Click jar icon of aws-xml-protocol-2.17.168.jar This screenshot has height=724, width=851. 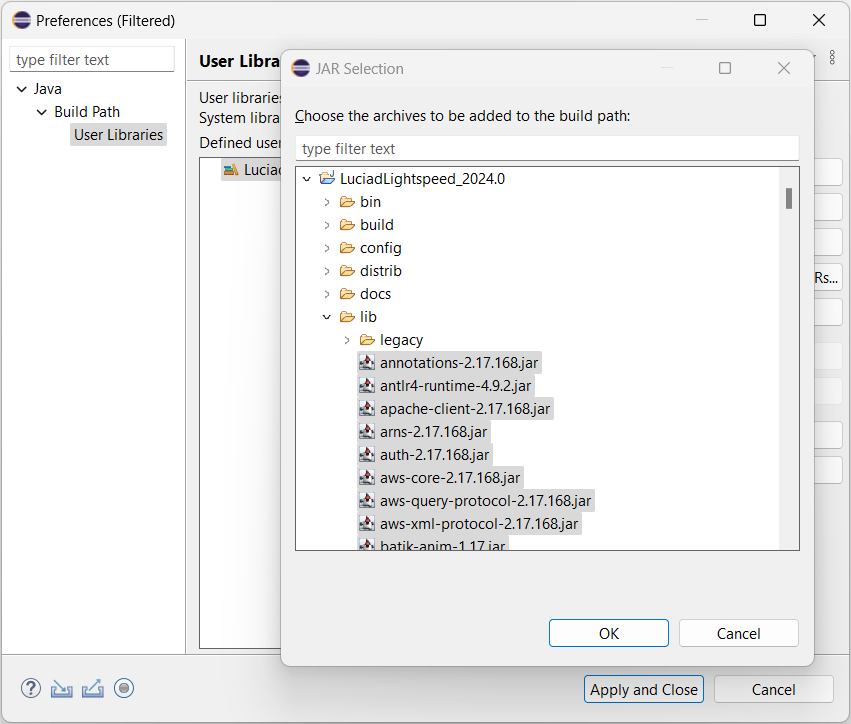click(367, 524)
